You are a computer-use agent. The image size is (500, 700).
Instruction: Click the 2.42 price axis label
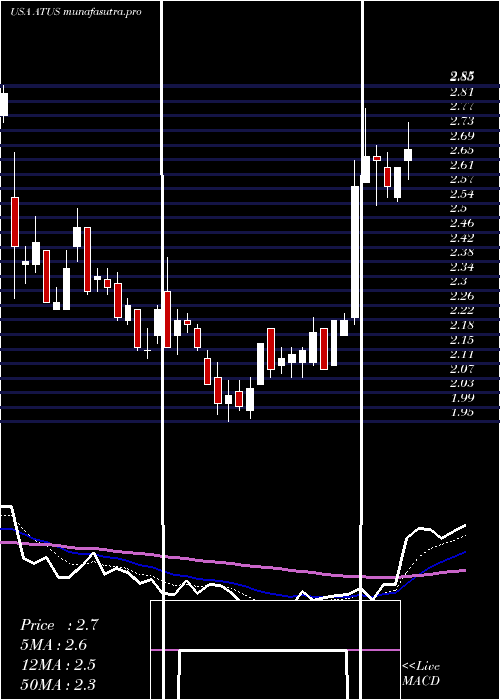coord(462,238)
